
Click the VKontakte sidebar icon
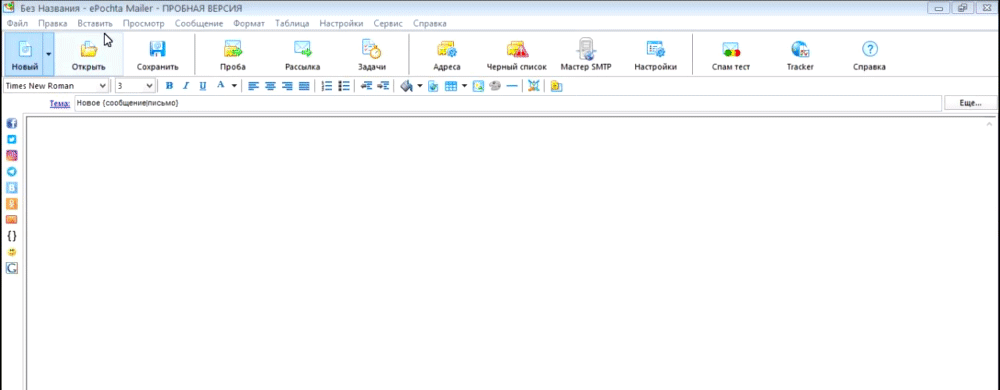(x=11, y=188)
